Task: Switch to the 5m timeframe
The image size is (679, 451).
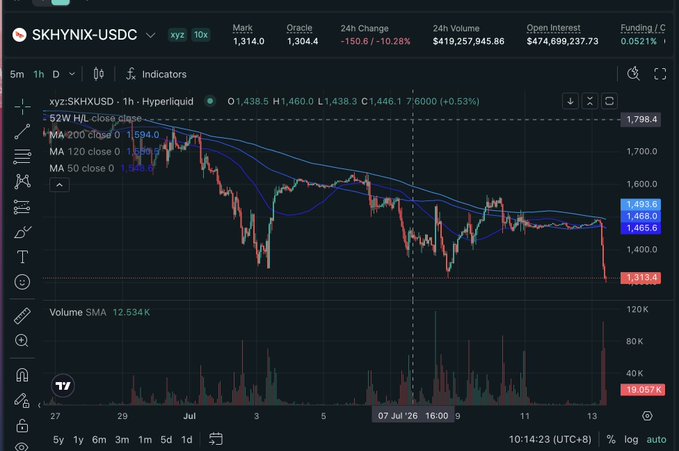Action: point(17,75)
